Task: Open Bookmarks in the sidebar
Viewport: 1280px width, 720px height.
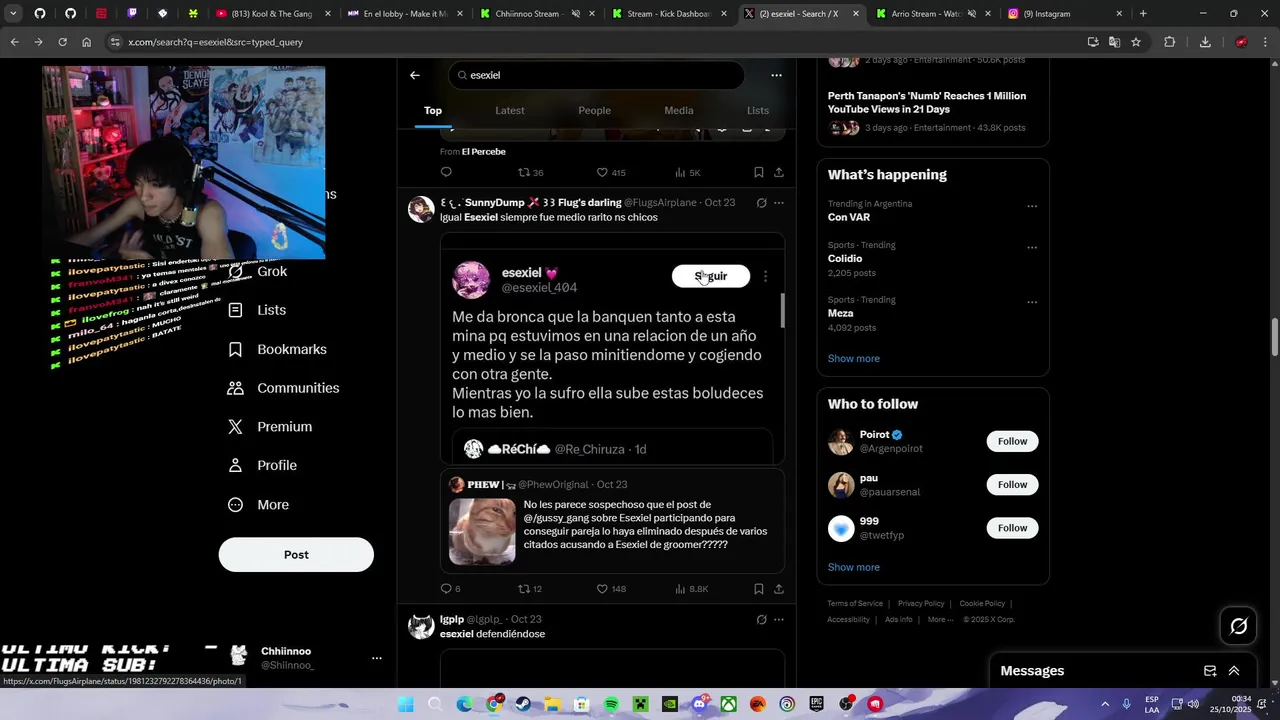Action: click(x=278, y=349)
